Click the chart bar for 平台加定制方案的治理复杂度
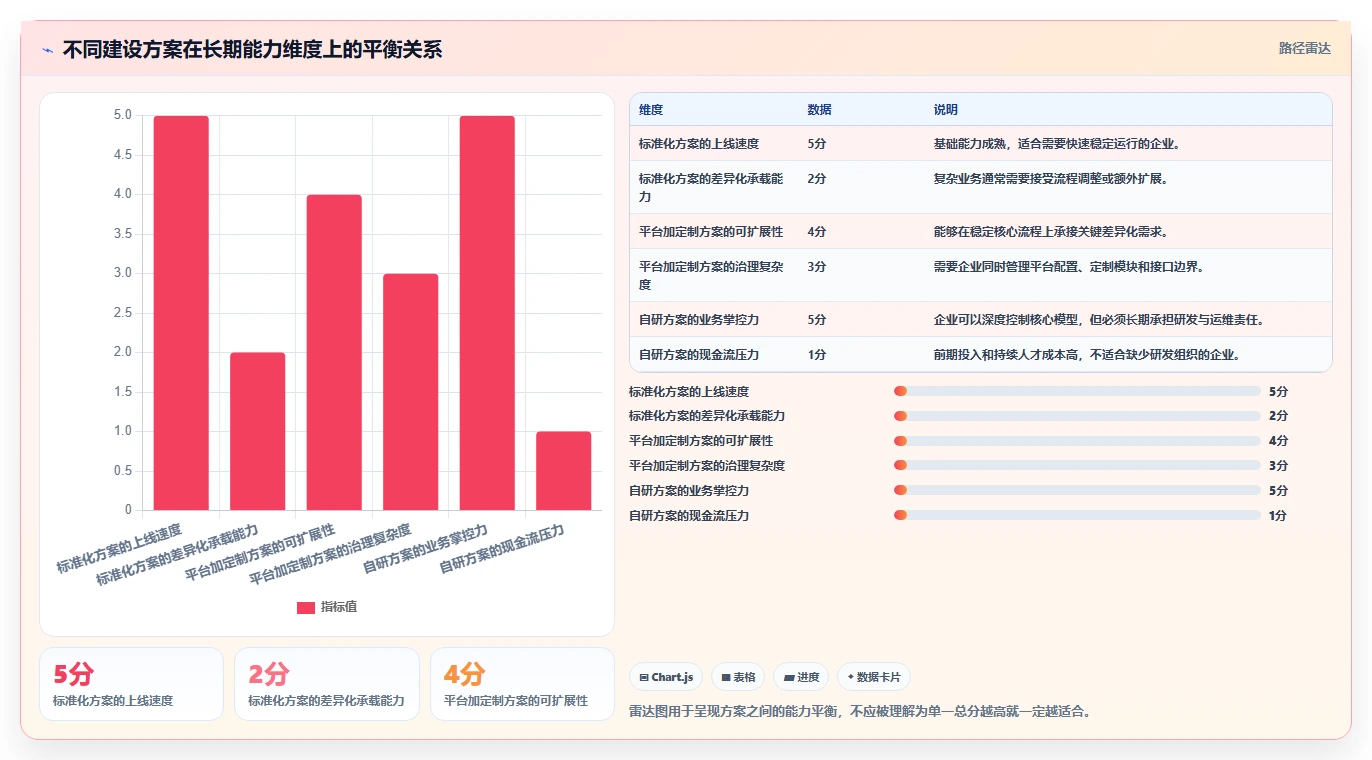1372x760 pixels. [x=411, y=392]
